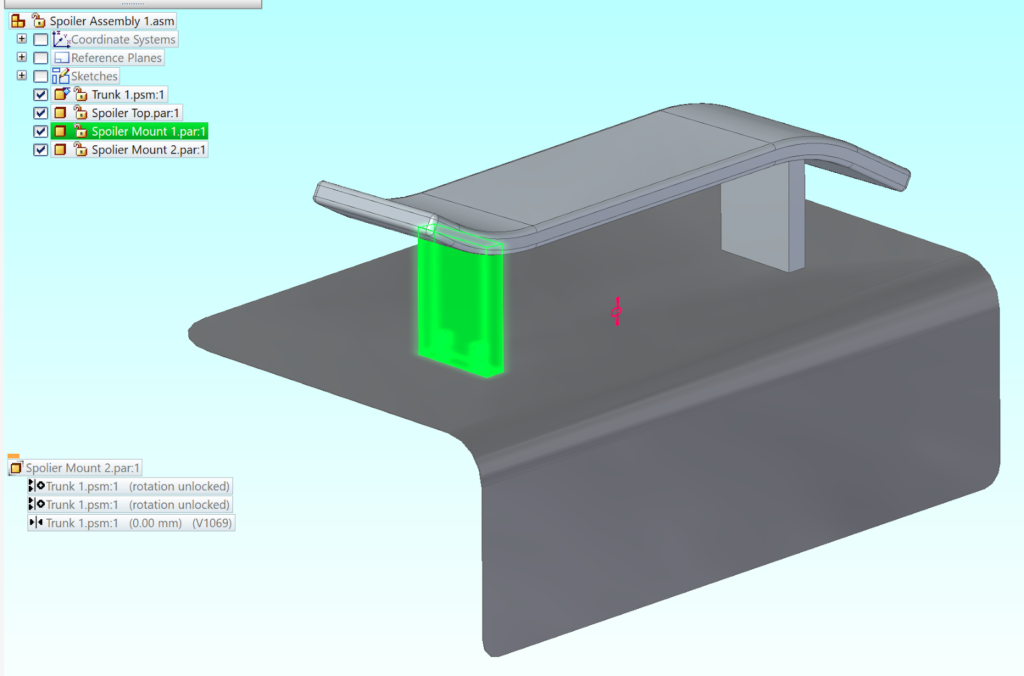Hide Spoiler Top.par:1 by unchecking its checkbox
The image size is (1024, 676).
(41, 113)
